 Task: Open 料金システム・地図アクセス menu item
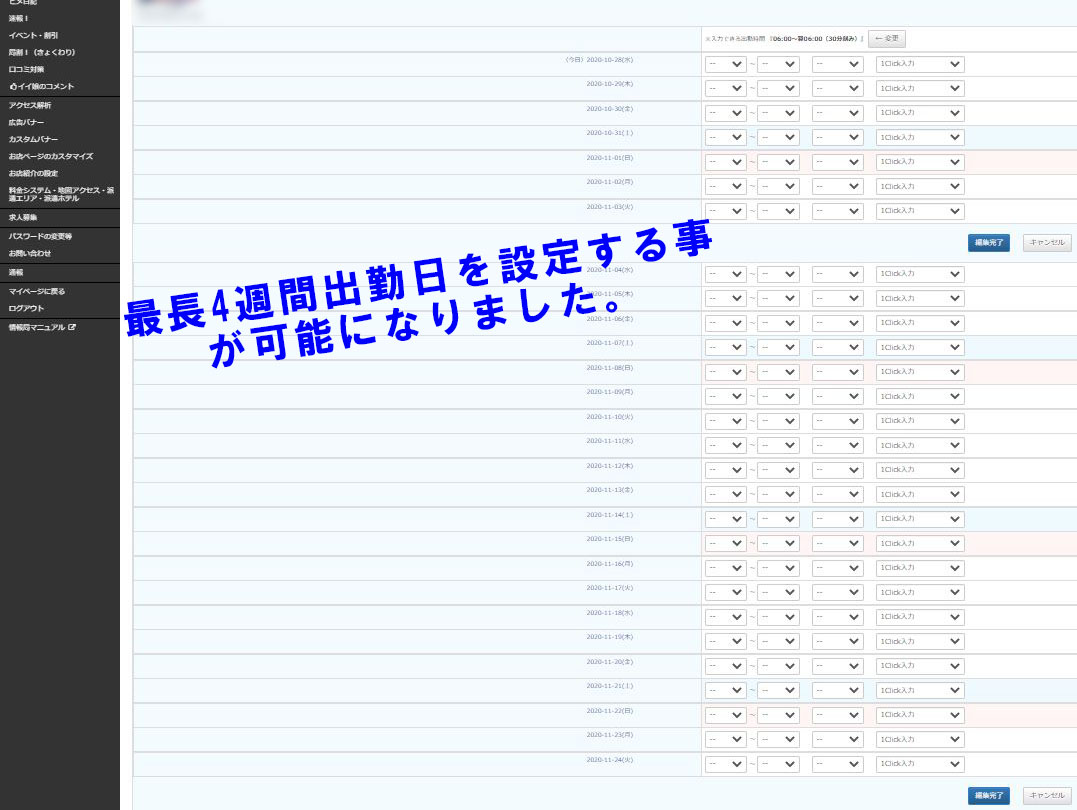click(61, 194)
